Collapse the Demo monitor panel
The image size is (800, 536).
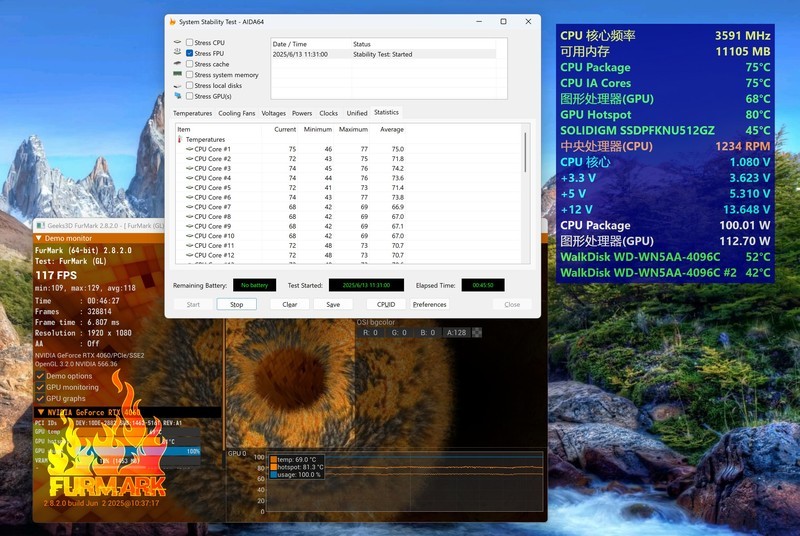[41, 238]
